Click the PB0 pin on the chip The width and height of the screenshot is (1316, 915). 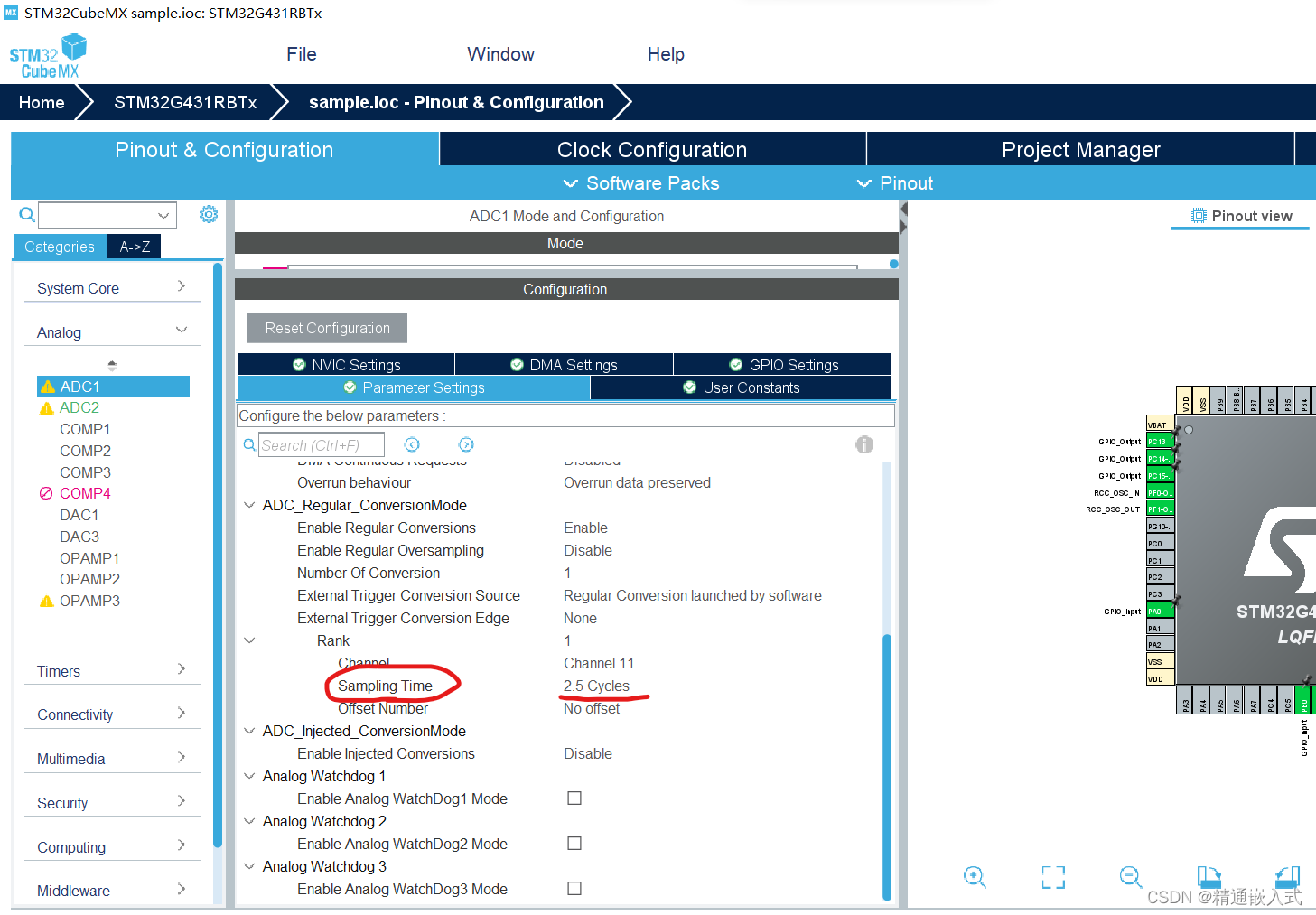tap(1304, 700)
